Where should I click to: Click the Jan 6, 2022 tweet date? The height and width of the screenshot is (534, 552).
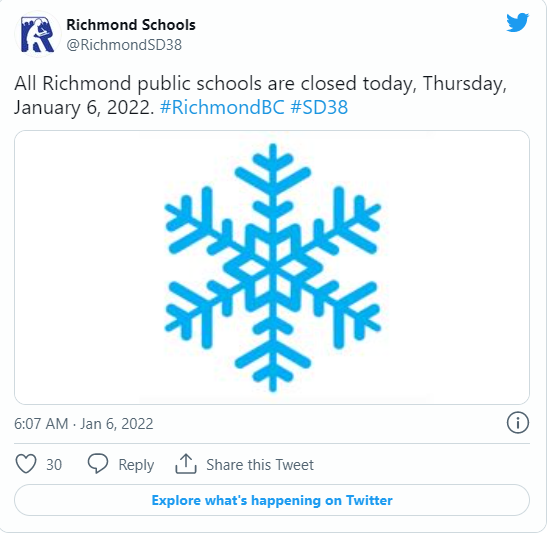[x=117, y=424]
